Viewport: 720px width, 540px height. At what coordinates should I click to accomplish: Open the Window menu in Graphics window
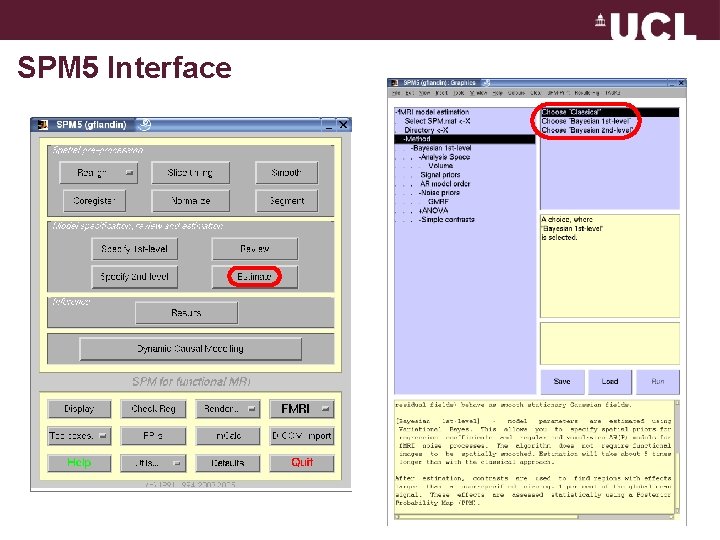478,93
